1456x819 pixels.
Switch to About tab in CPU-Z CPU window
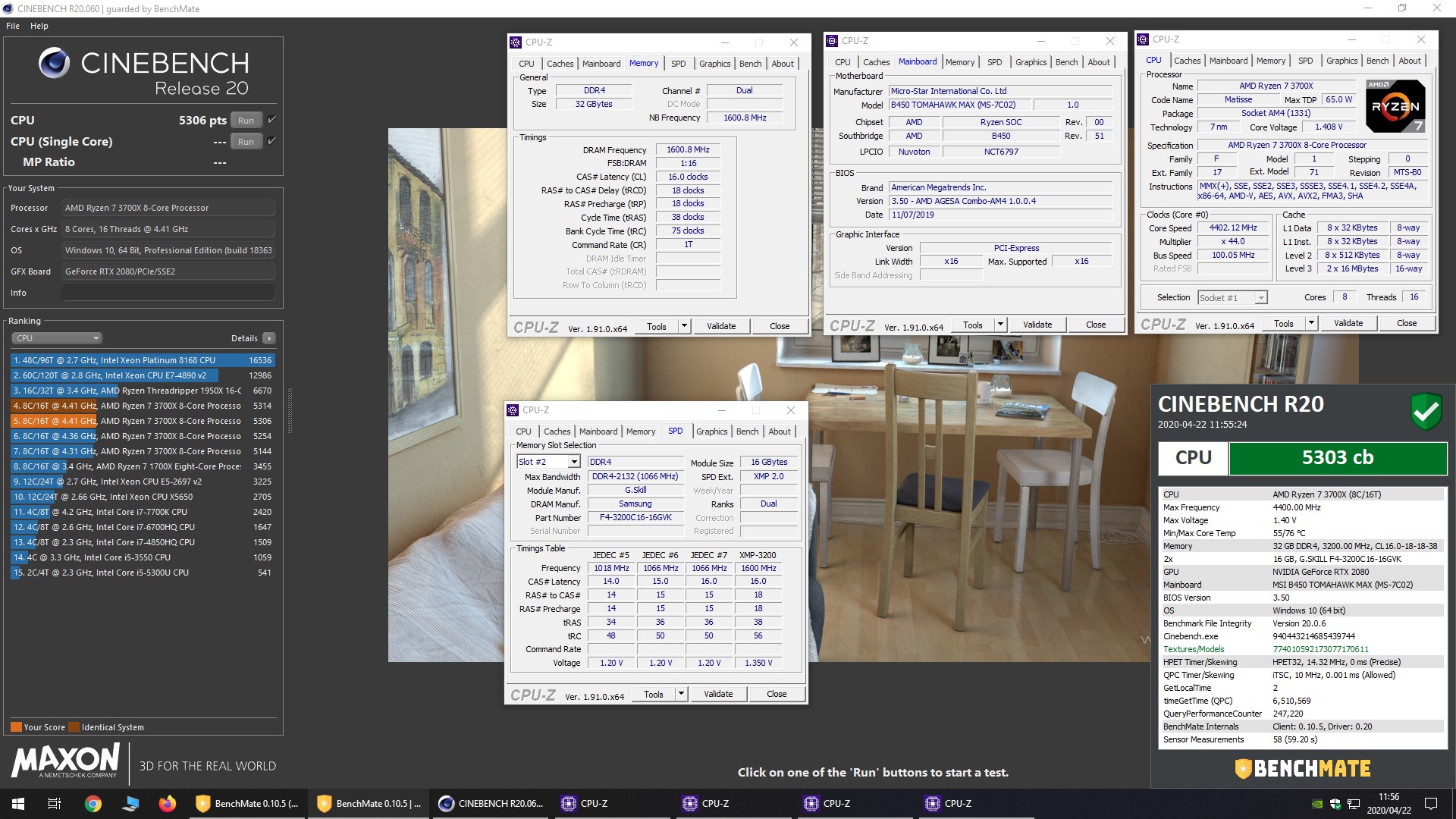pyautogui.click(x=1410, y=61)
